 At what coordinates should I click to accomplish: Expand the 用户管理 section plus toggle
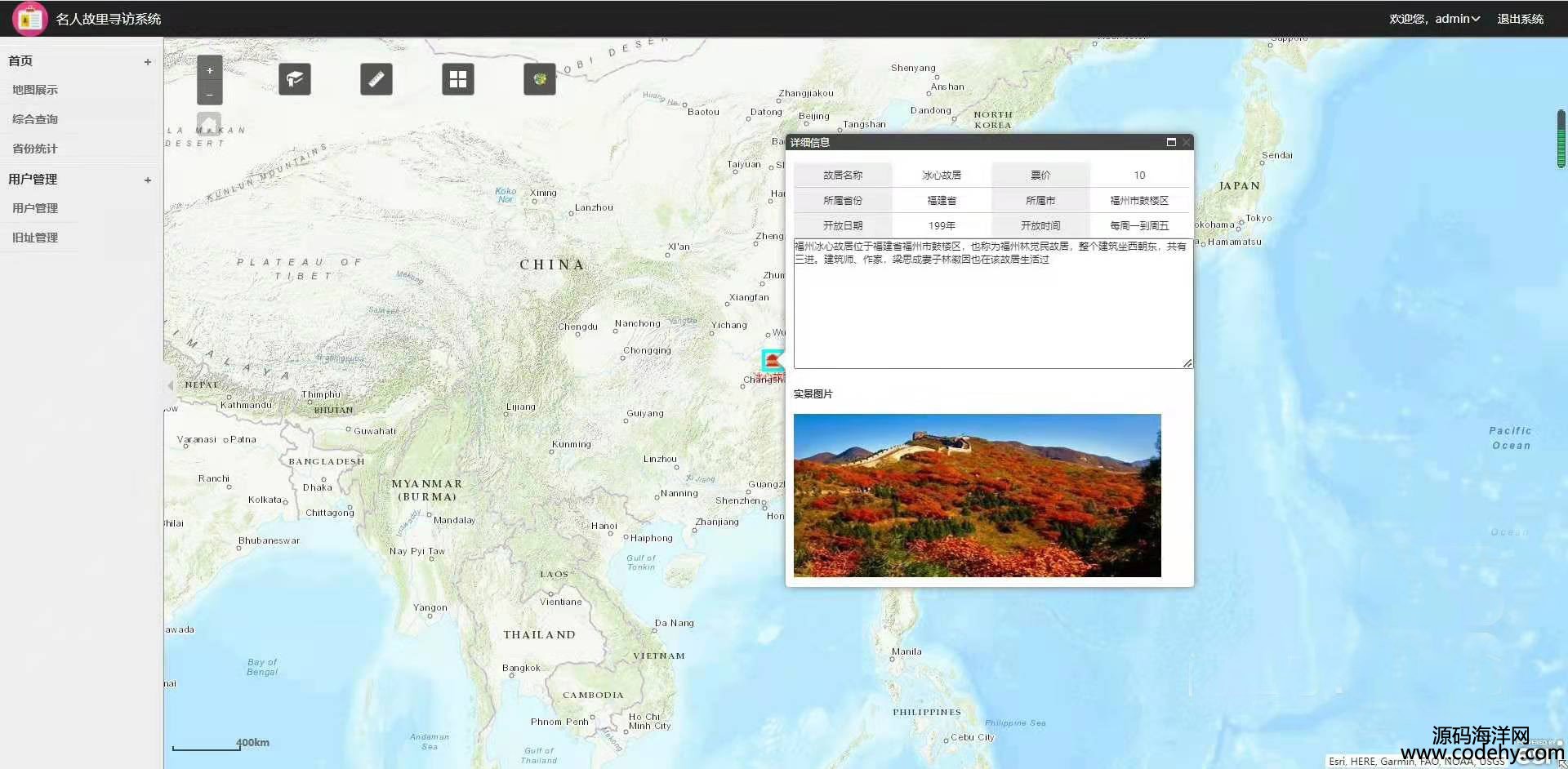[x=148, y=180]
